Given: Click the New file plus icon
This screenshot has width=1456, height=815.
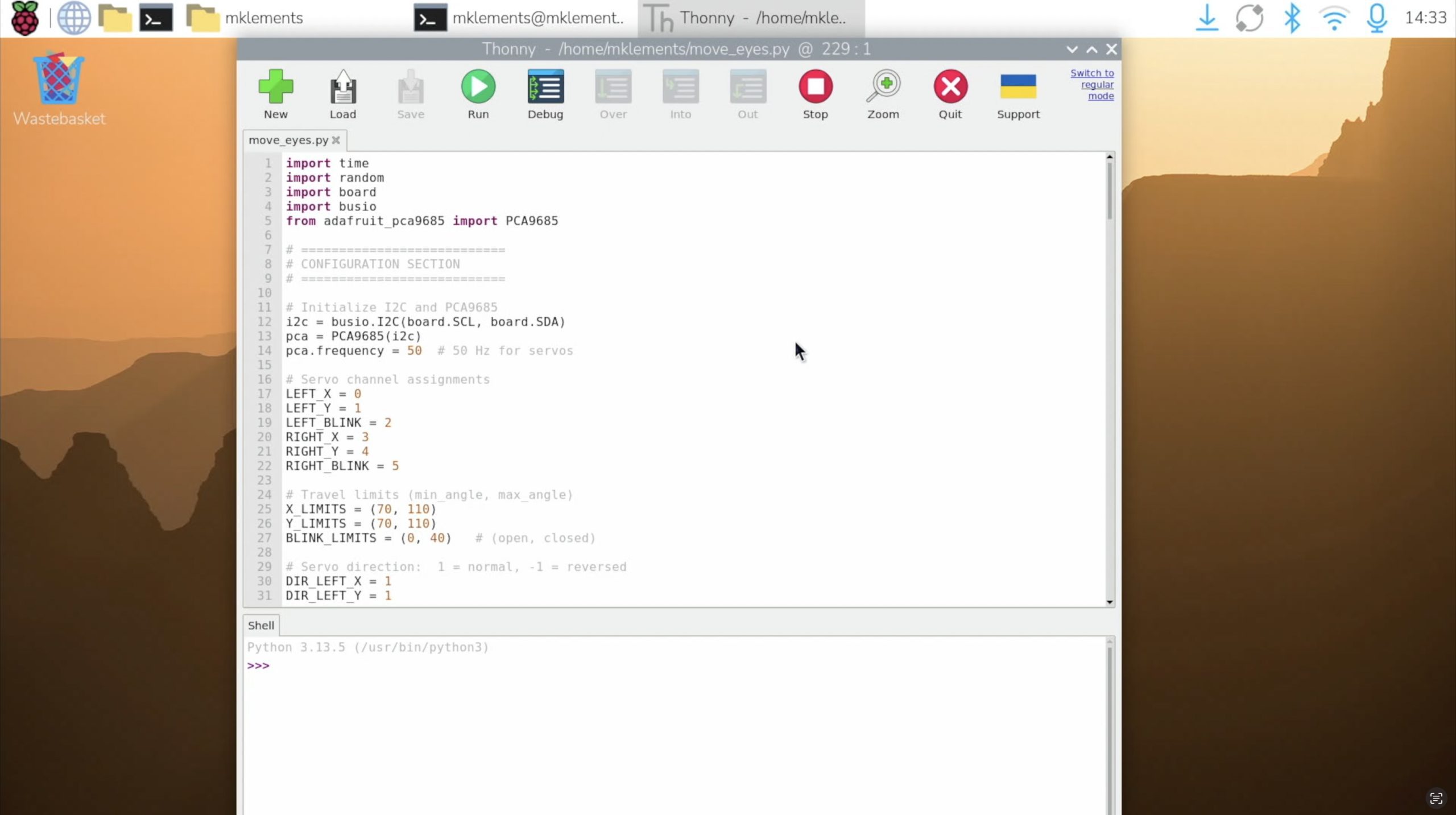Looking at the screenshot, I should click(x=276, y=87).
